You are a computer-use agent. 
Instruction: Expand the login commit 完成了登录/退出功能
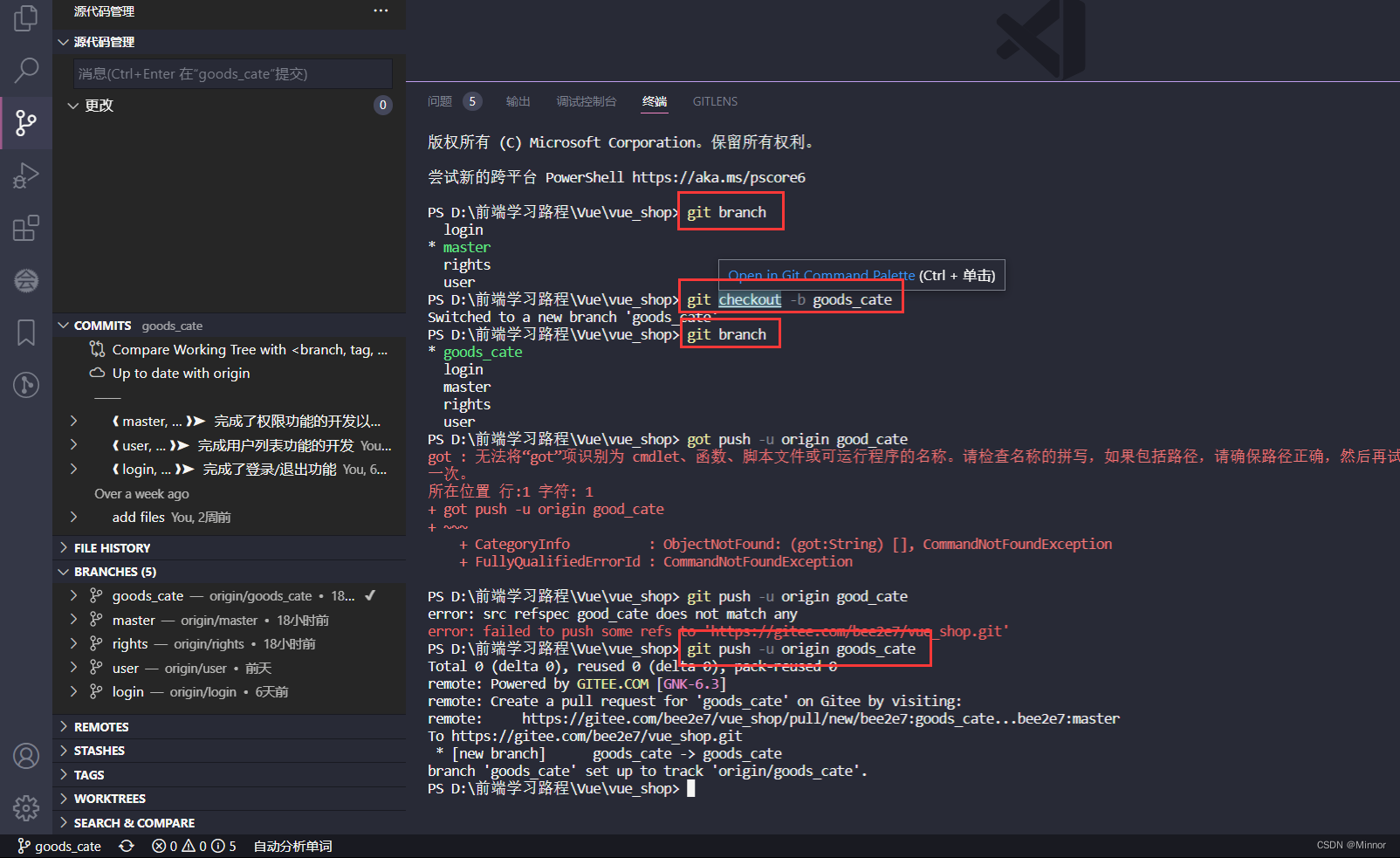(x=74, y=469)
